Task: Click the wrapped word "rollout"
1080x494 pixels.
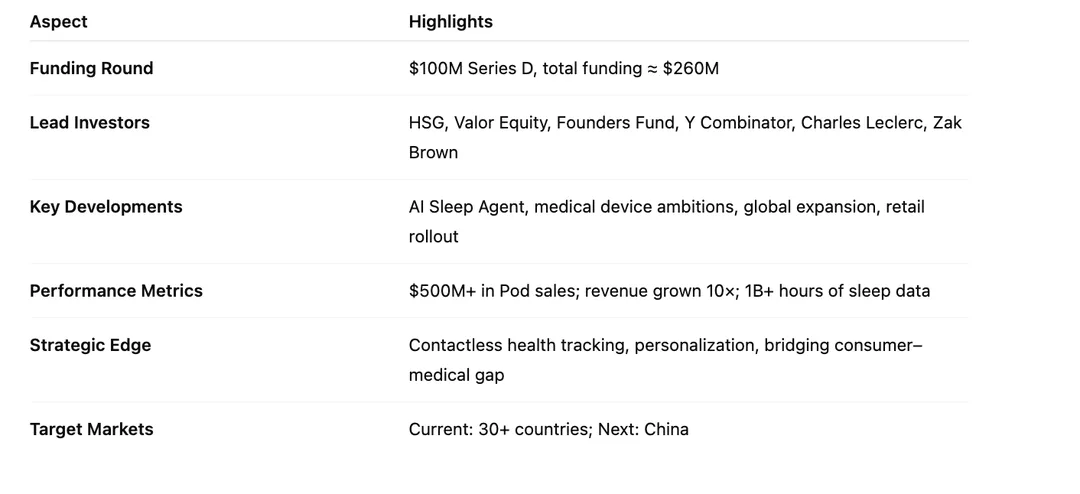Action: pyautogui.click(x=433, y=236)
